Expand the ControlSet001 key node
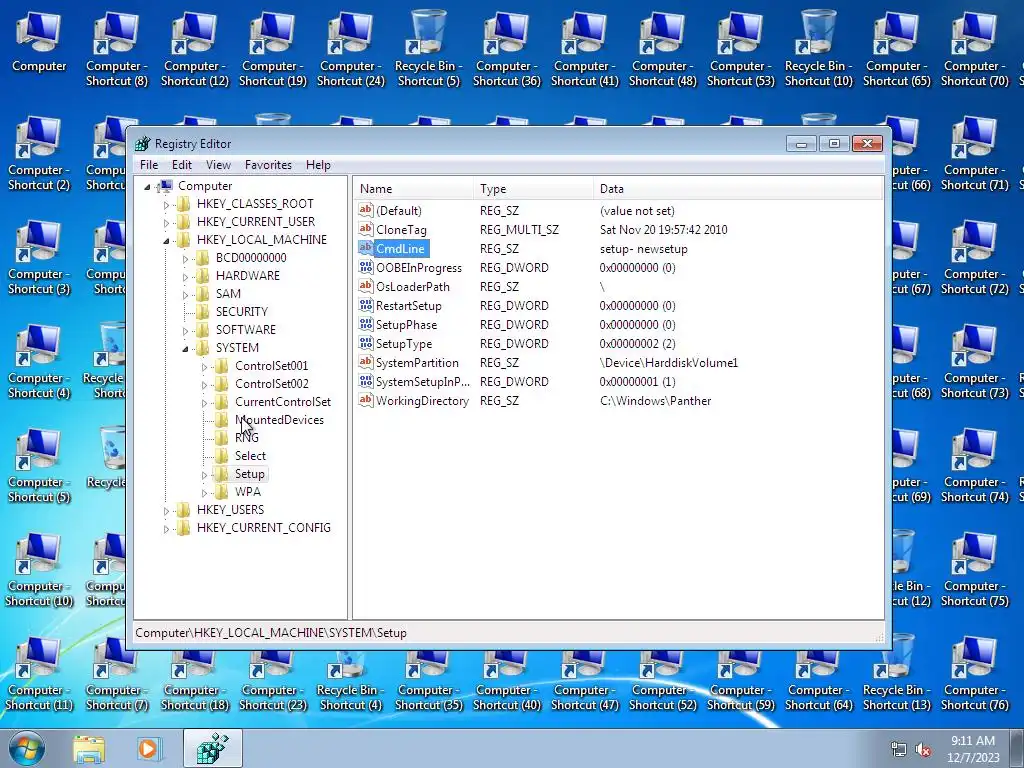Screen dimensions: 1024x768 pyautogui.click(x=204, y=366)
